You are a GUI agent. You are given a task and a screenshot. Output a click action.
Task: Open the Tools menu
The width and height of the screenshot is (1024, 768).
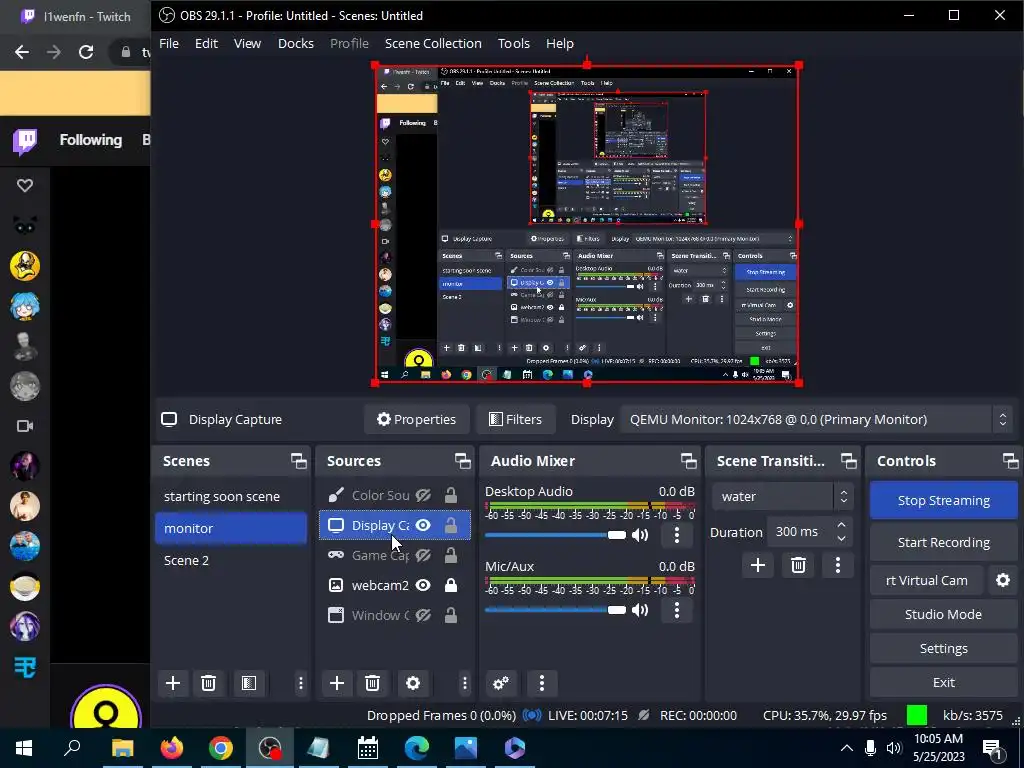(x=513, y=43)
